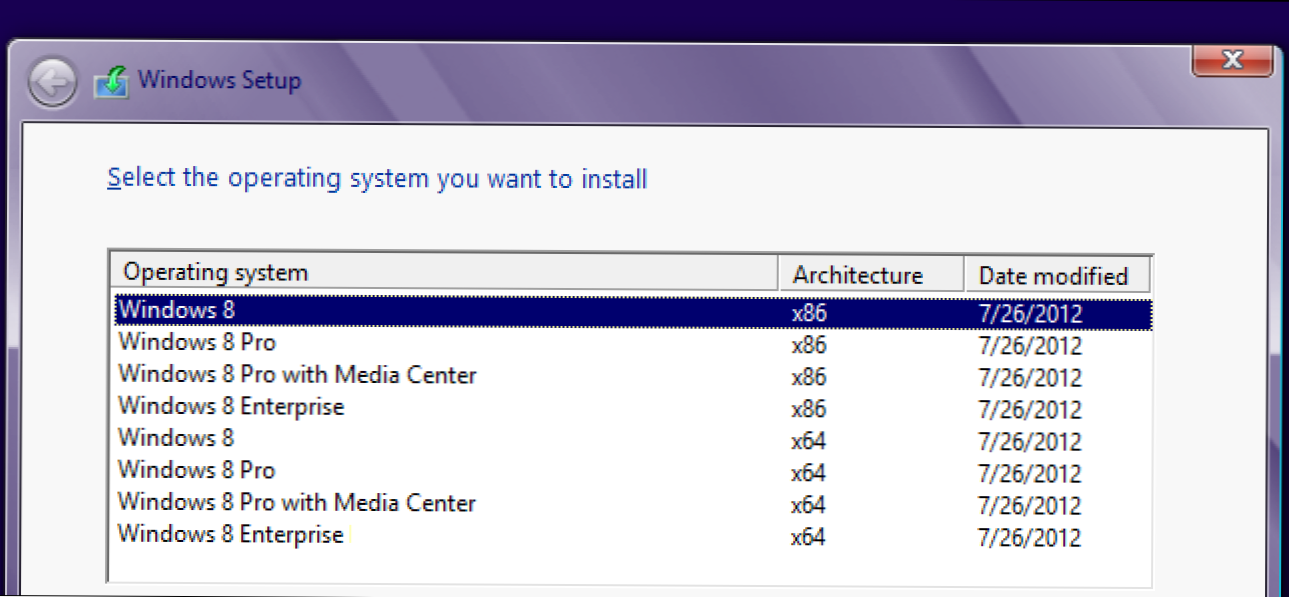Viewport: 1289px width, 597px height.
Task: Click the date in the highlighted Windows 8 row
Action: coord(1030,314)
